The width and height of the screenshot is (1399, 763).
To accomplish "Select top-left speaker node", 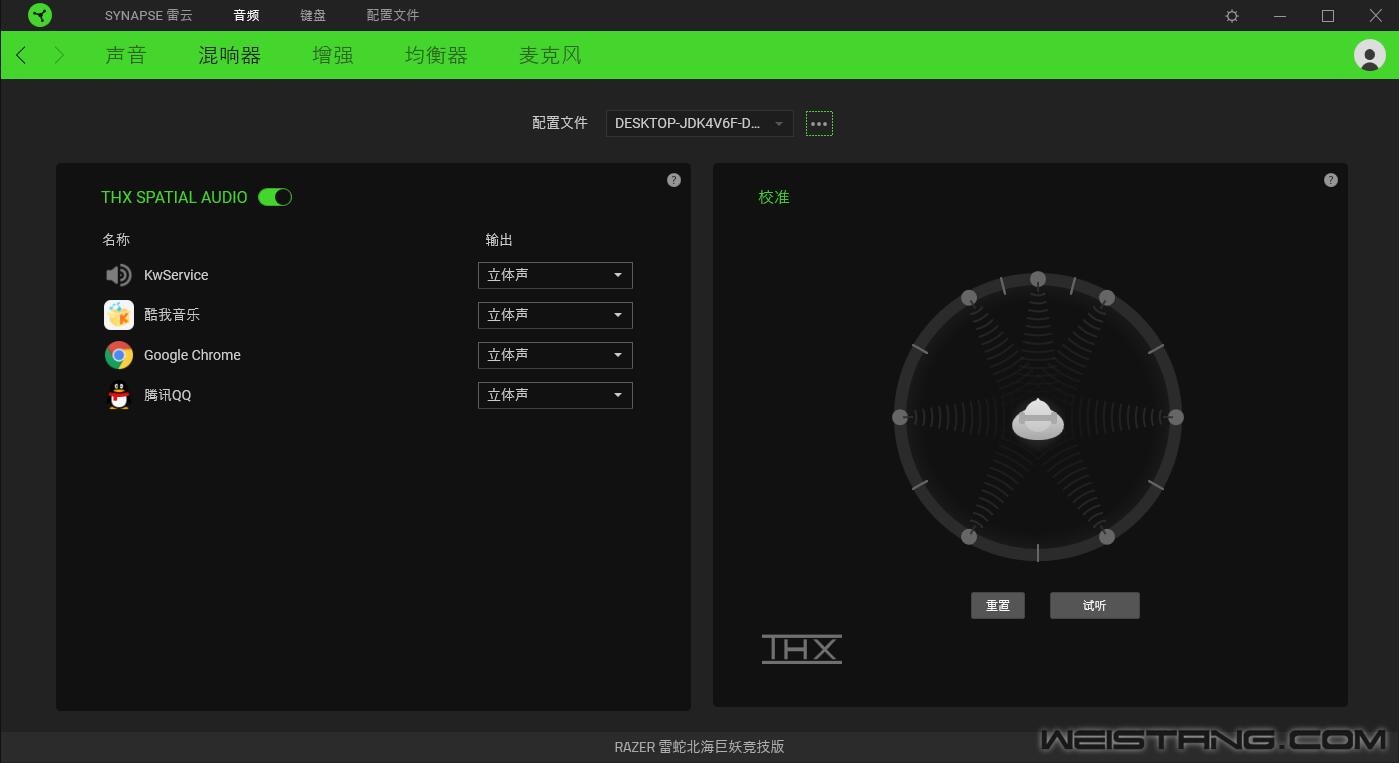I will [x=969, y=297].
